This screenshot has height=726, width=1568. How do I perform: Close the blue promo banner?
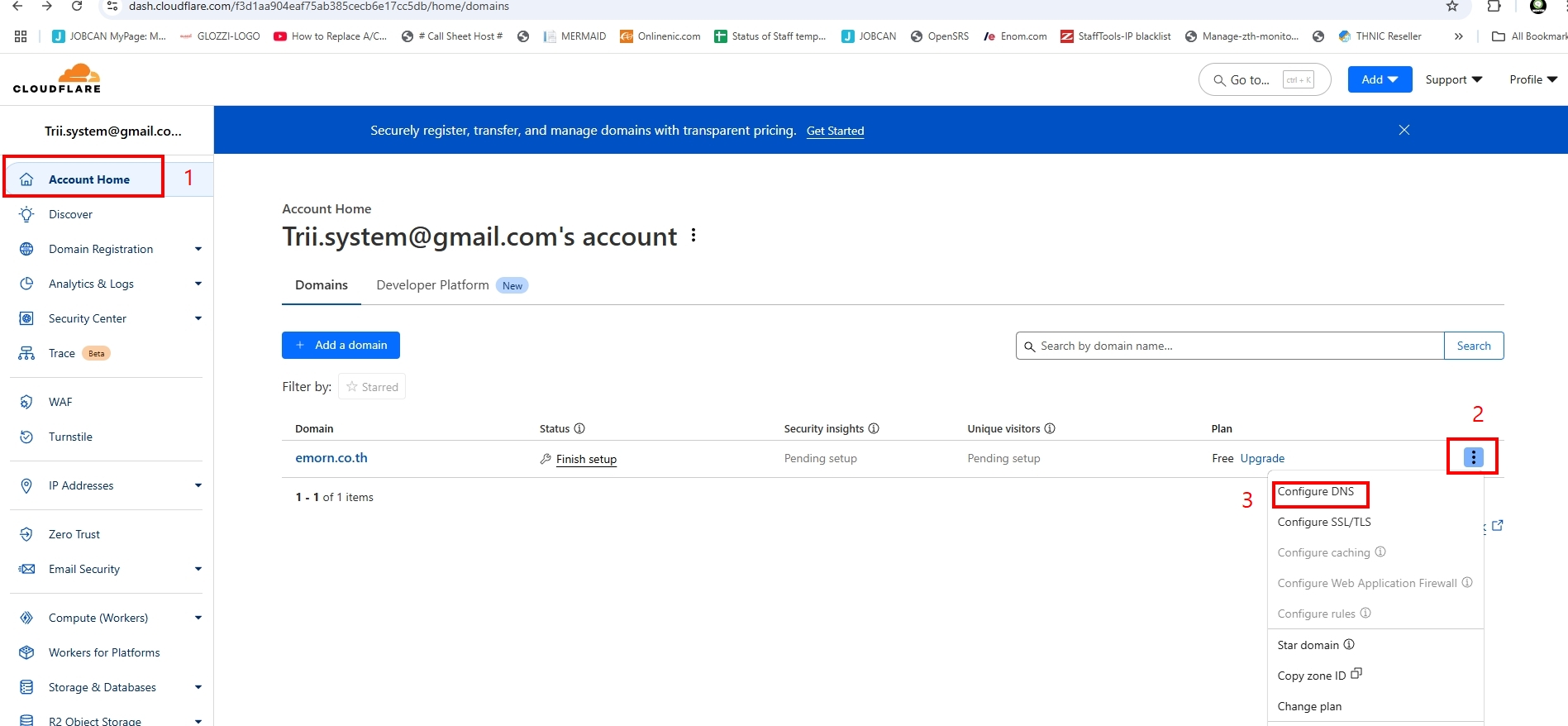[1404, 130]
